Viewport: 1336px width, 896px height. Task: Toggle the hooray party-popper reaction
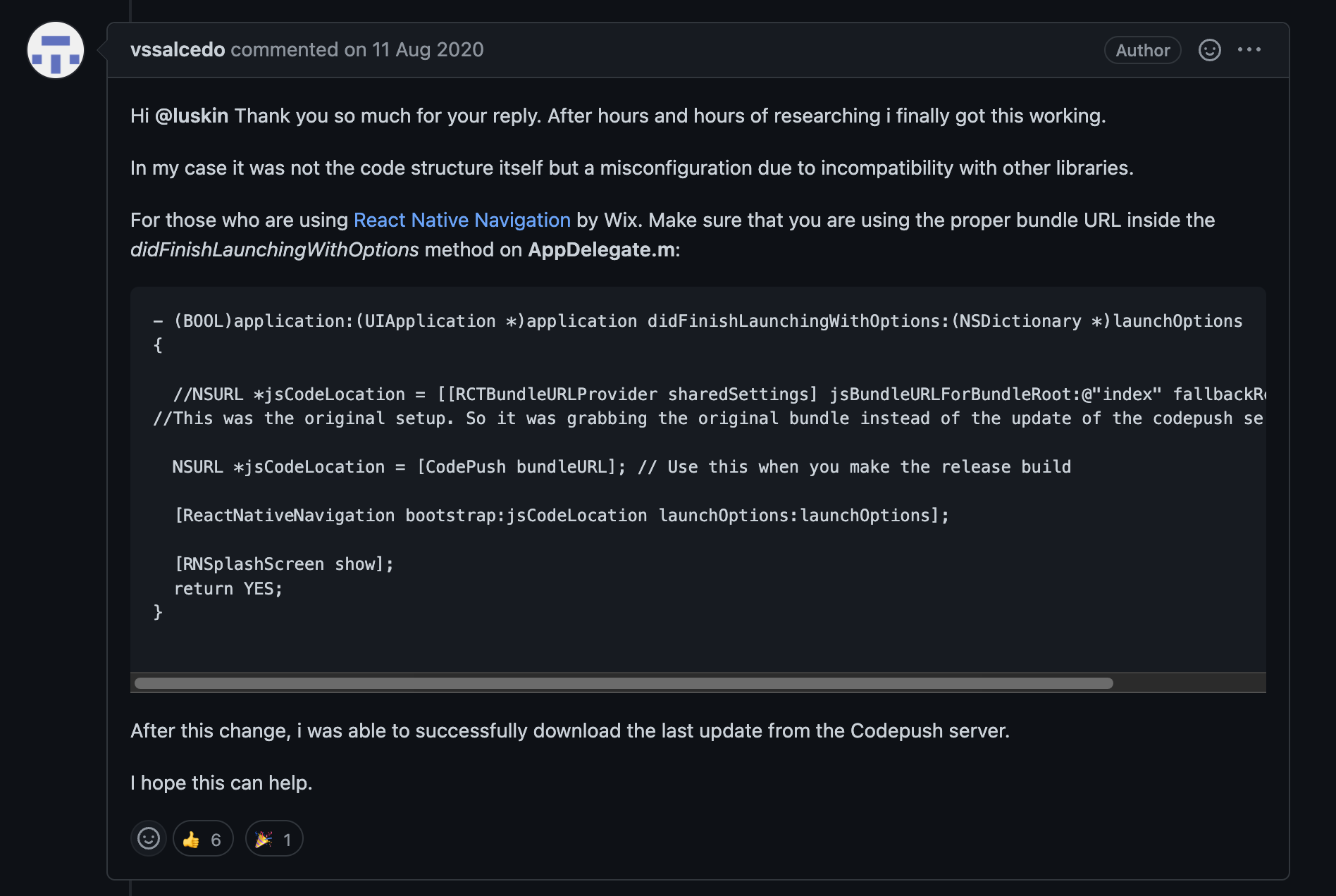point(273,838)
